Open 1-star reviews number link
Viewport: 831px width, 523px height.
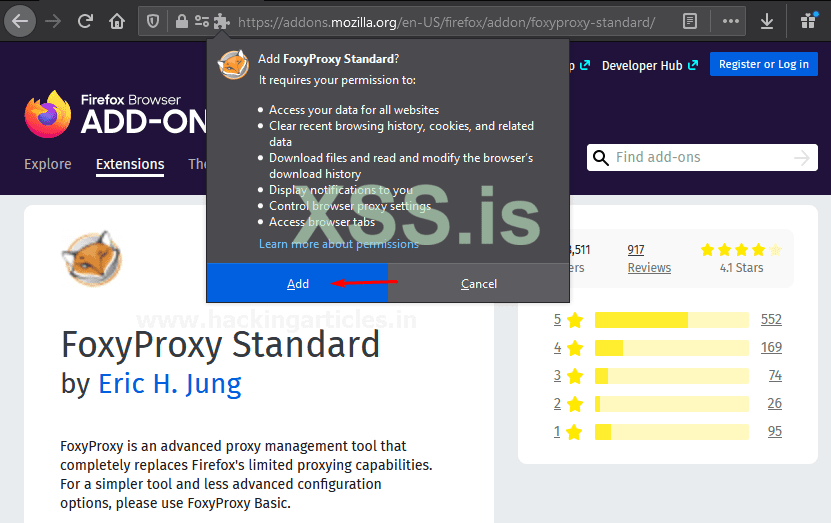557,432
